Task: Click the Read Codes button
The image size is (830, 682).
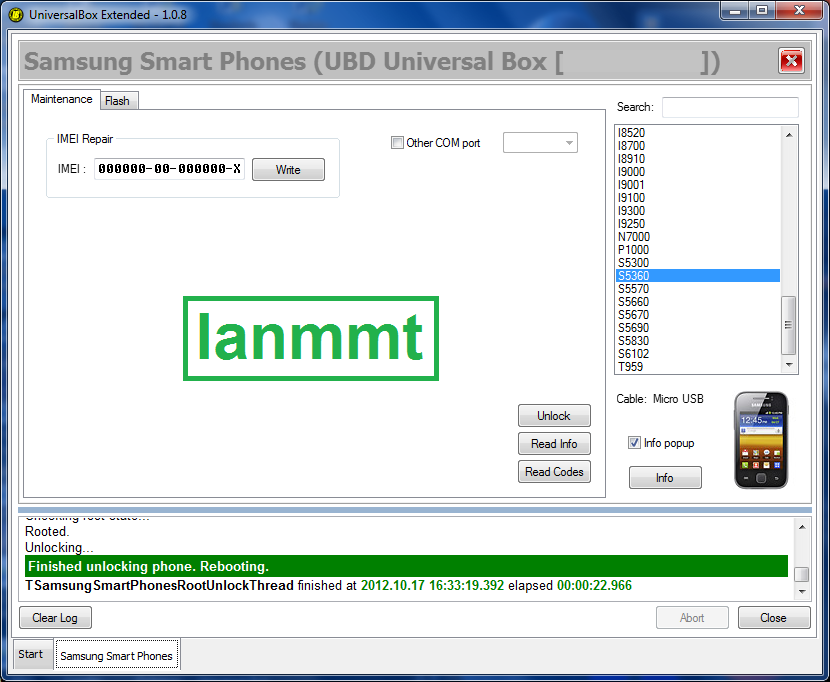Action: point(554,471)
